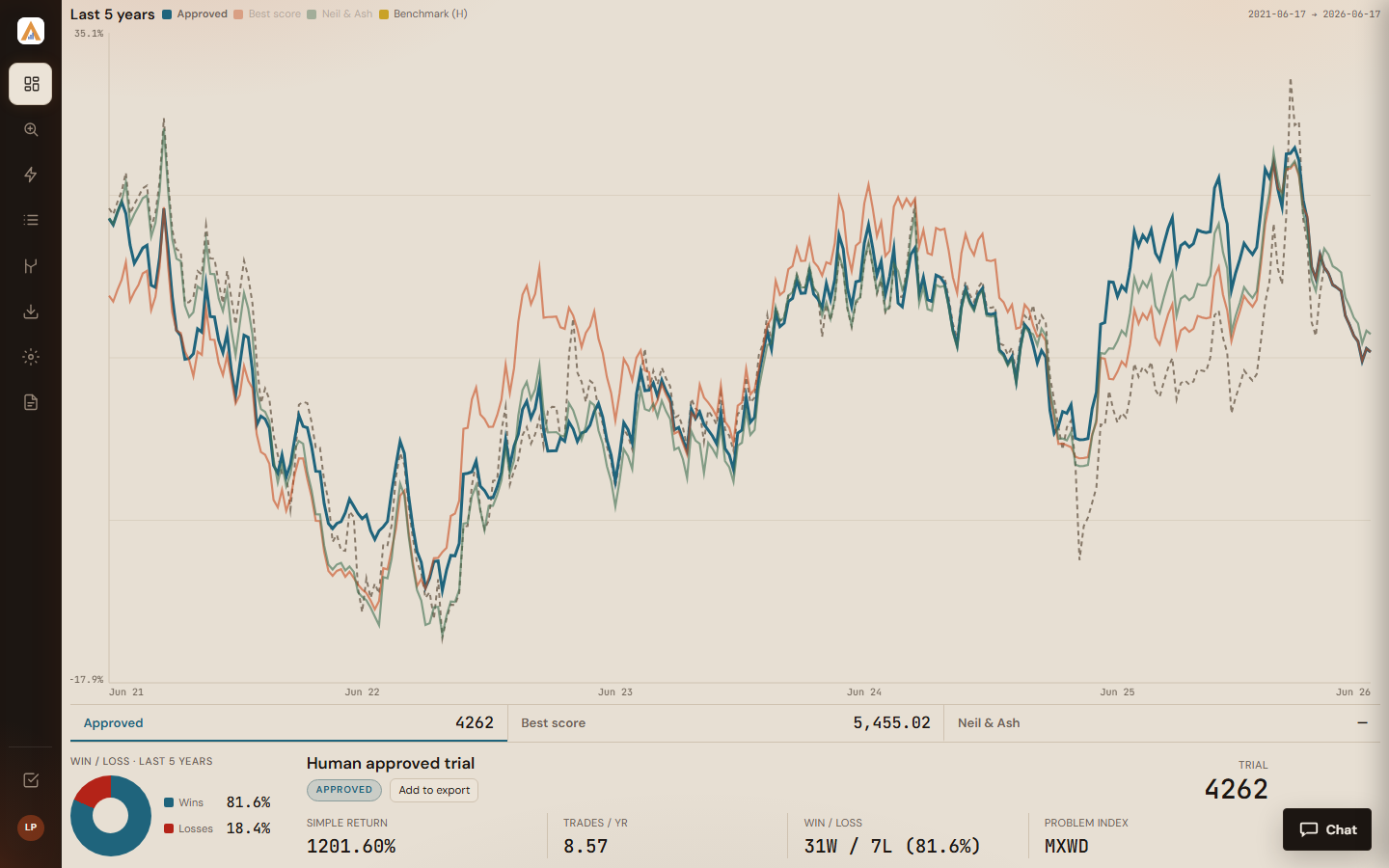Click the Best score value 5,455.02

click(891, 723)
